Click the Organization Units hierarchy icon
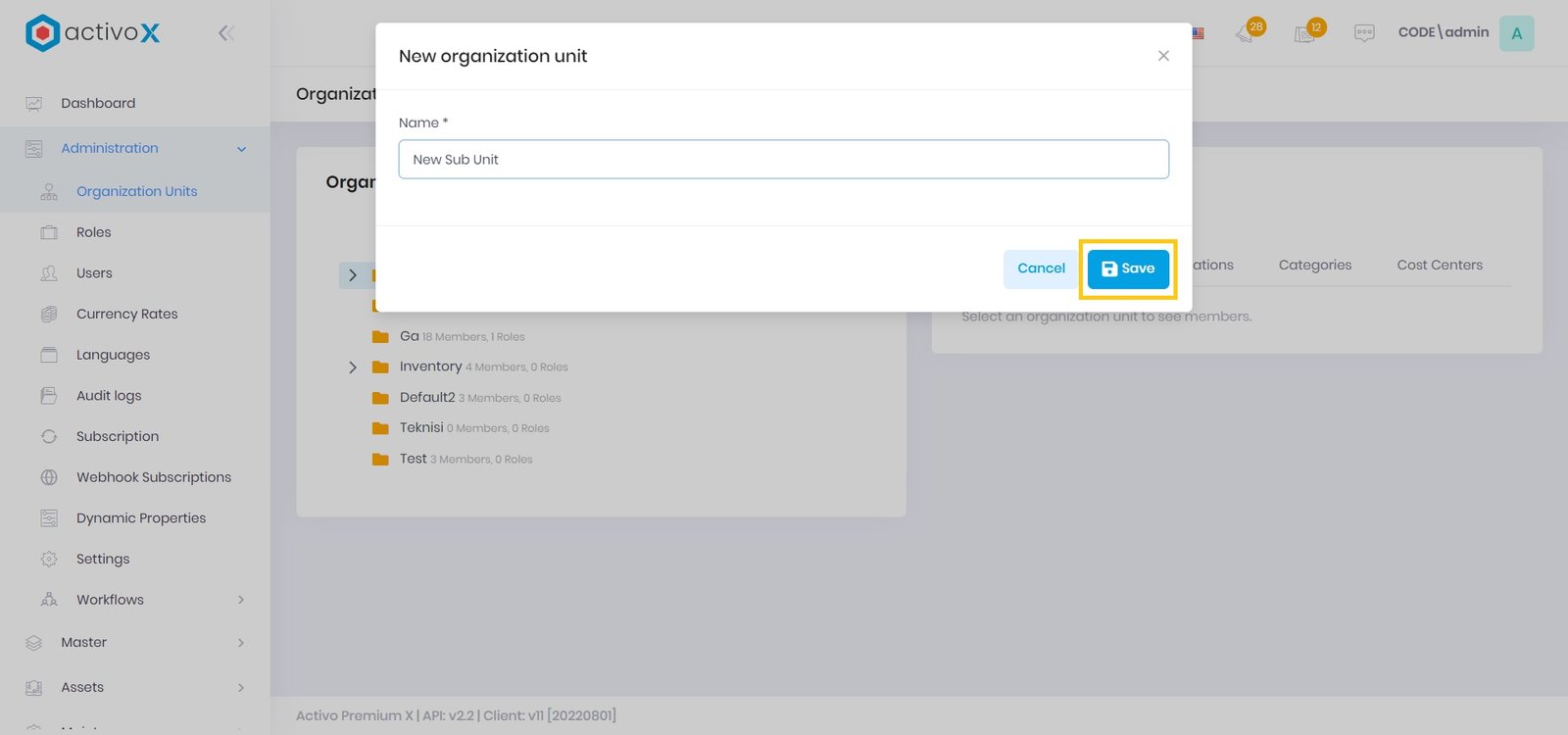 pyautogui.click(x=49, y=191)
